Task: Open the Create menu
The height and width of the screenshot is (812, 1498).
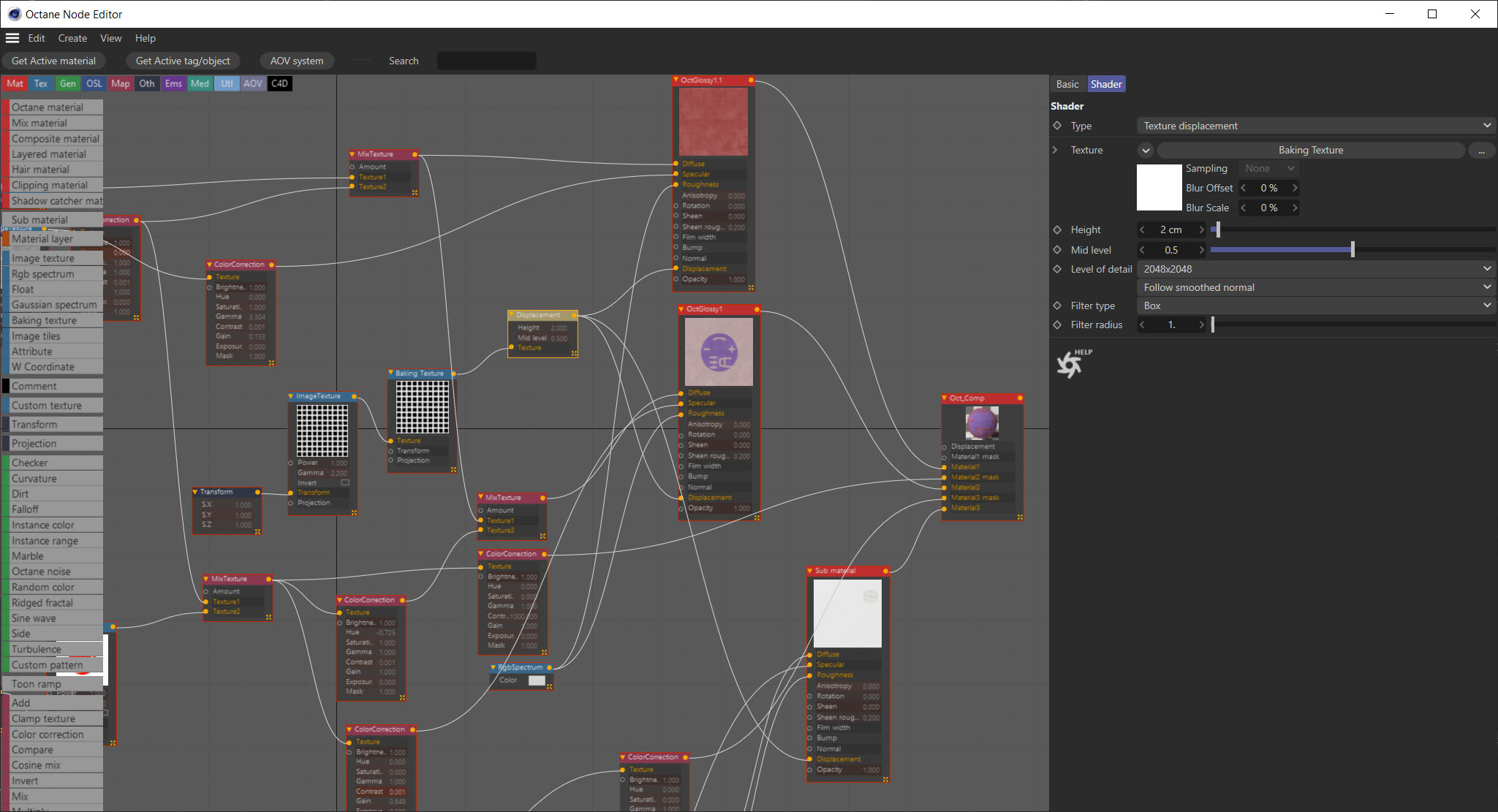Action: [72, 38]
